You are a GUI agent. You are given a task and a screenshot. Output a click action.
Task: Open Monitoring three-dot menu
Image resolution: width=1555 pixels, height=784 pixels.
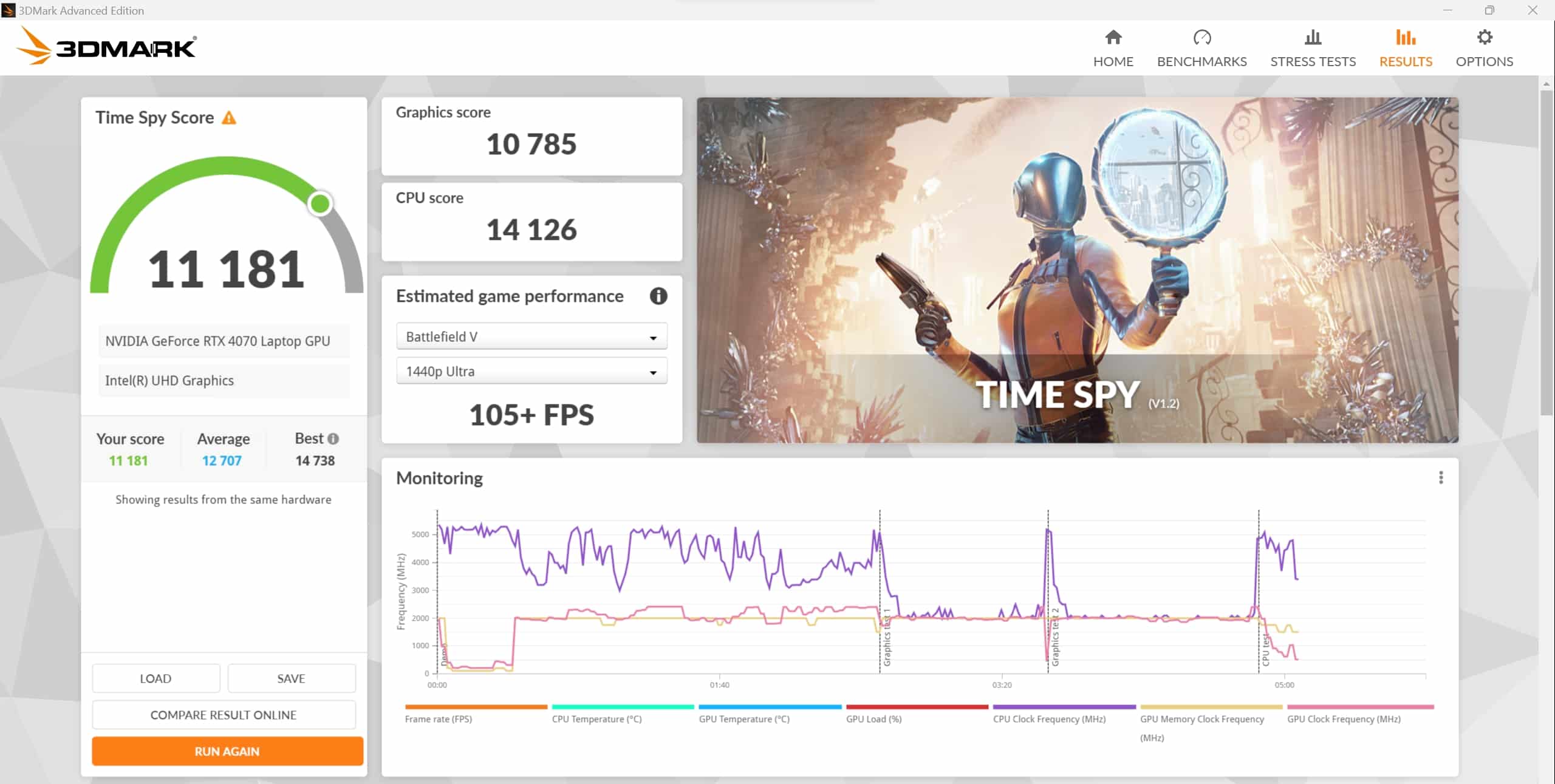(1440, 478)
